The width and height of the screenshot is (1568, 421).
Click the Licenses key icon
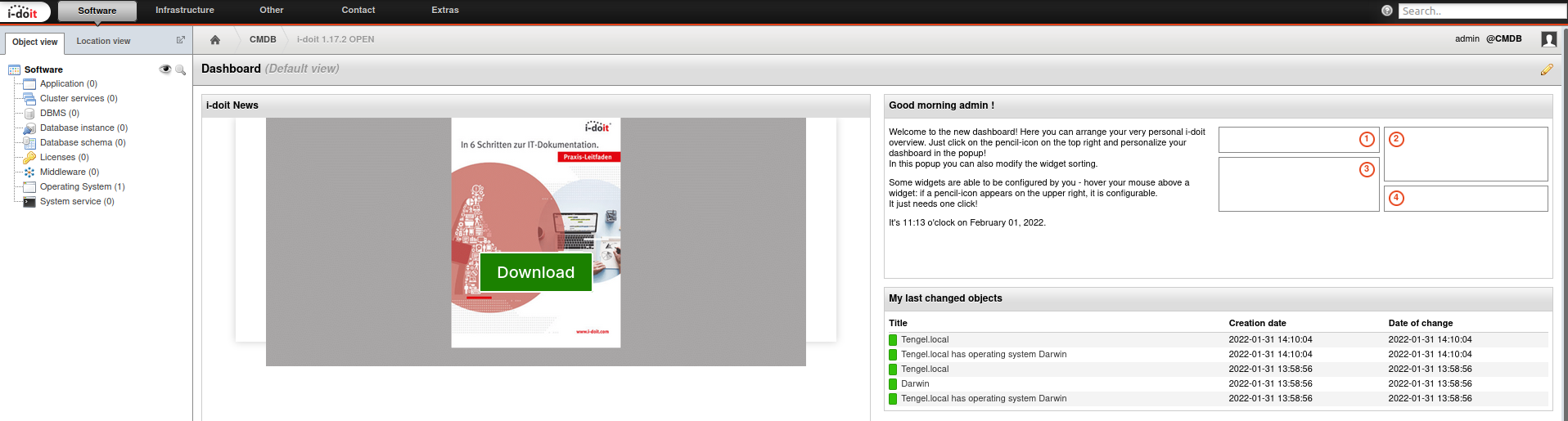pyautogui.click(x=29, y=158)
